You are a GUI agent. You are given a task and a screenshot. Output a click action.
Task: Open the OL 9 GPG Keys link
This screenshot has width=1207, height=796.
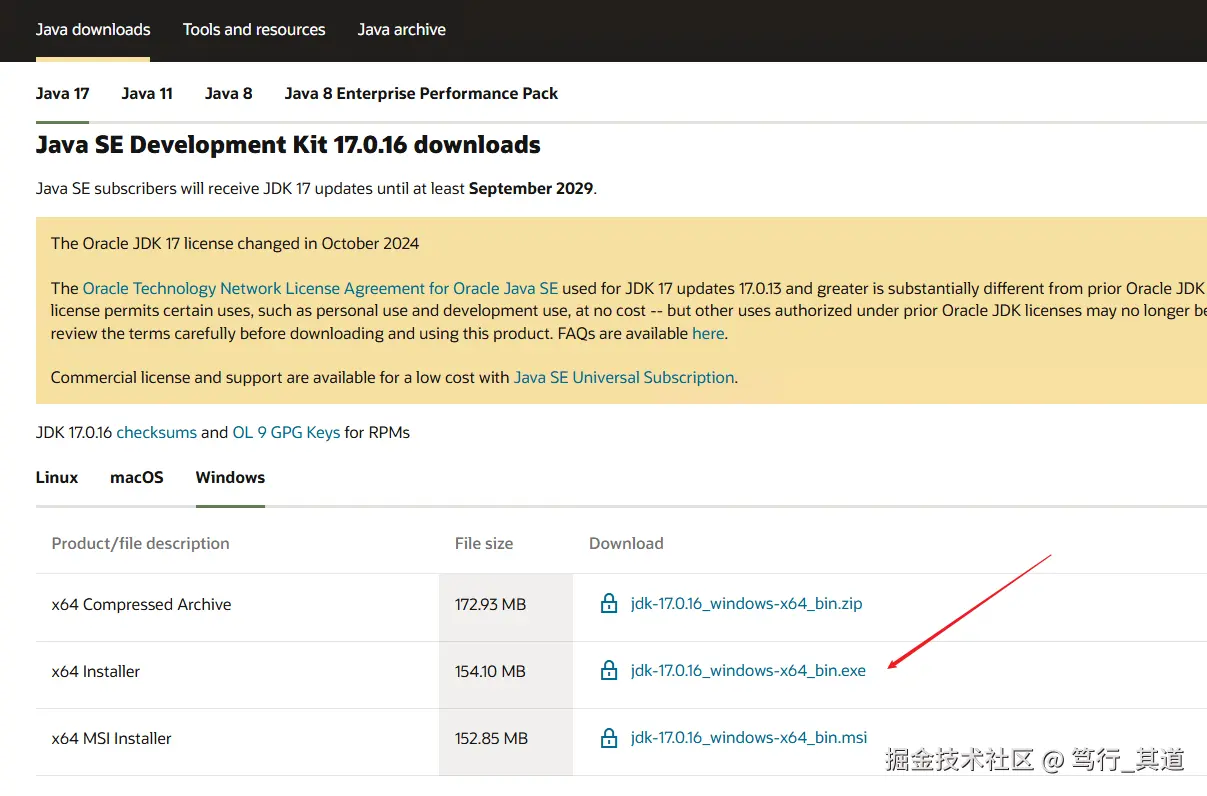tap(286, 432)
